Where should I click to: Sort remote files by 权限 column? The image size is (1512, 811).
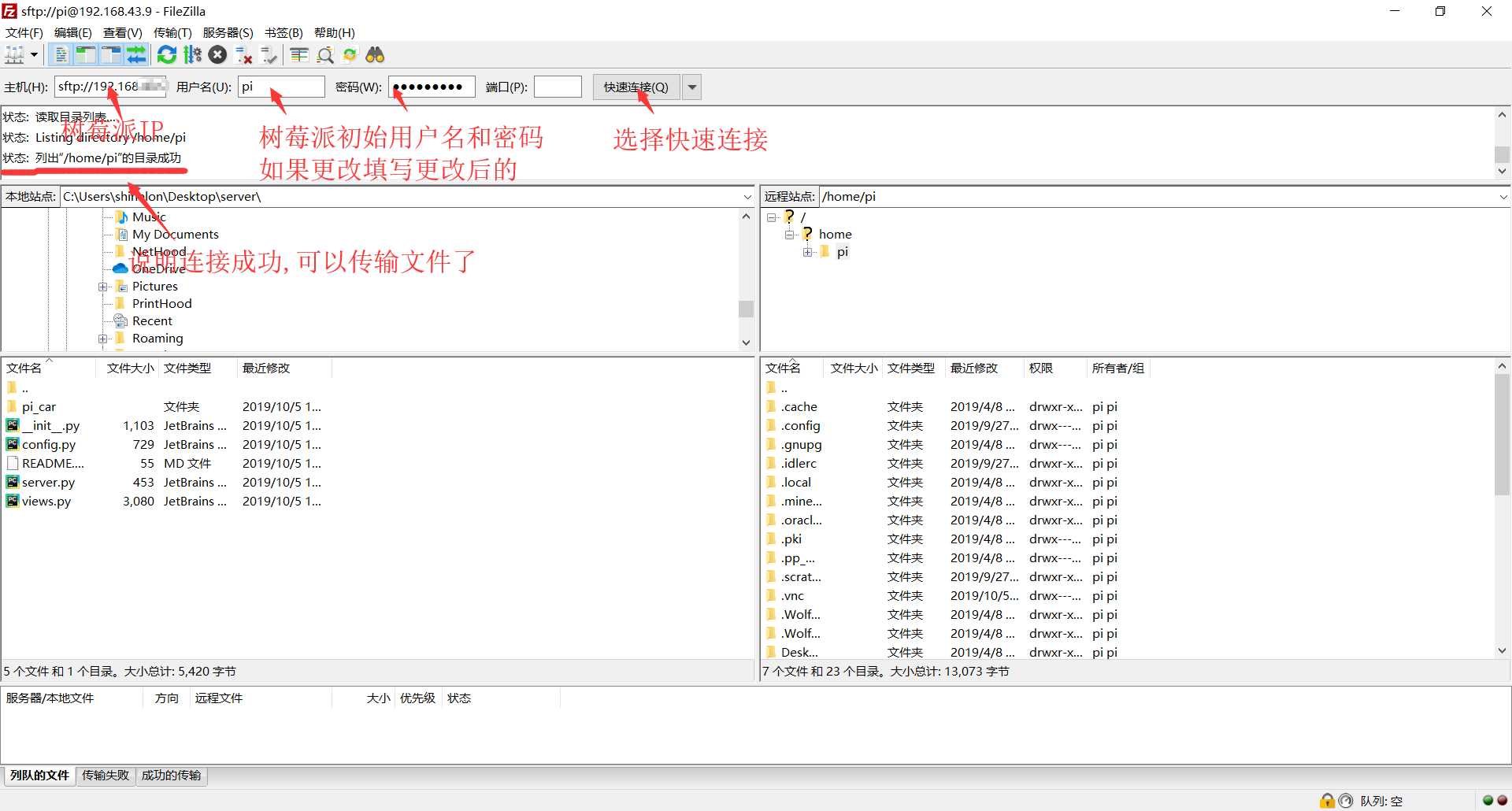pos(1041,368)
